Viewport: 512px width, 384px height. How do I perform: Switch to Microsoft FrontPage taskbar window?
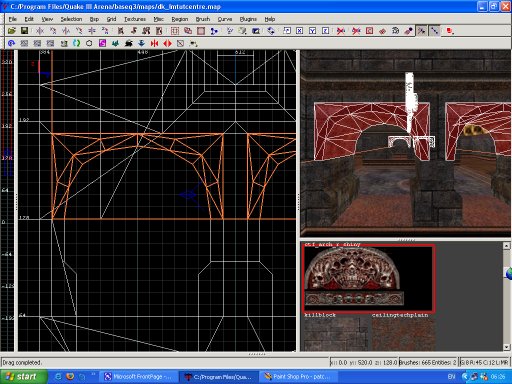[139, 377]
